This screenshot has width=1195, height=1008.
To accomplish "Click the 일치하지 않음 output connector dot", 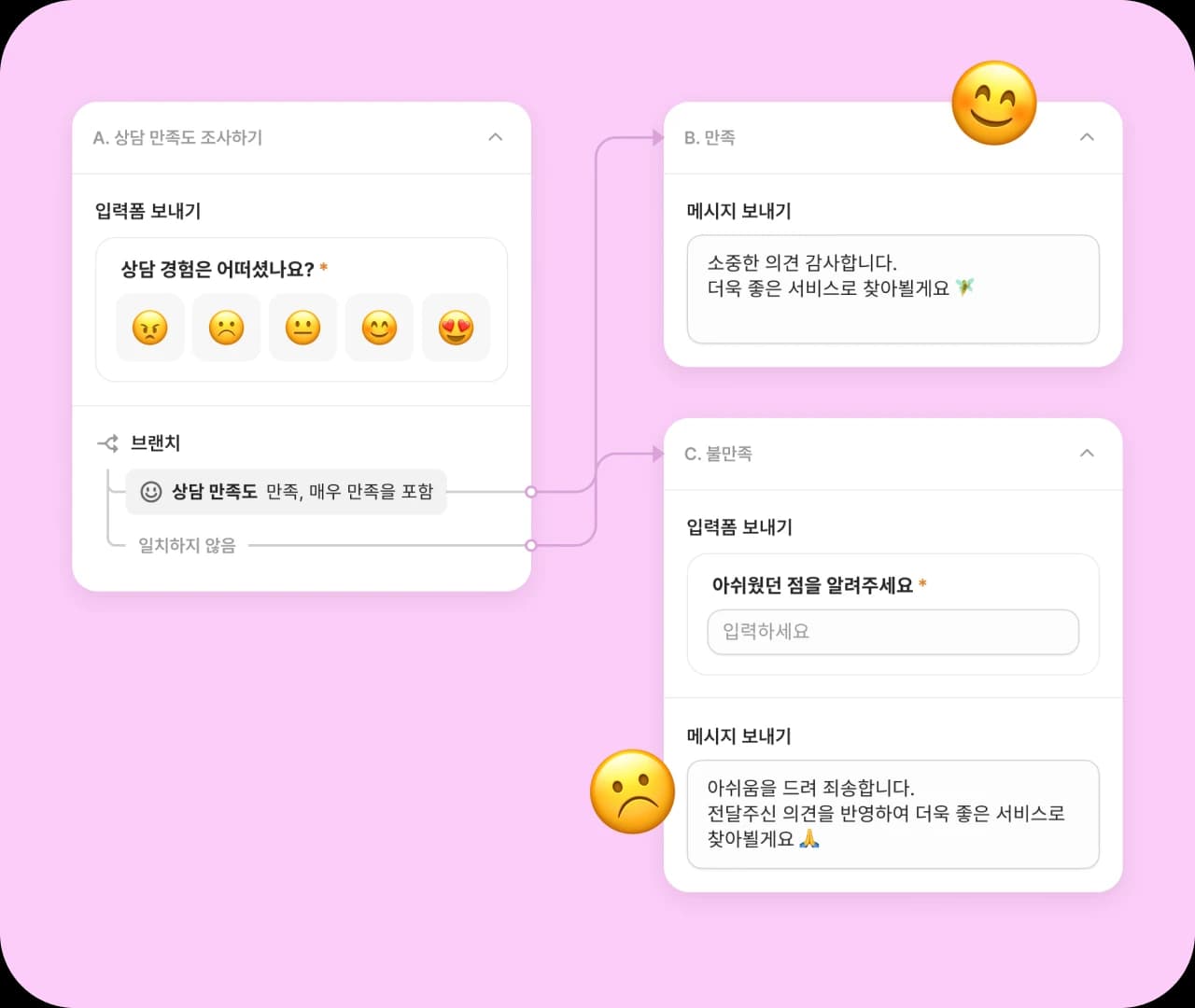I will (x=531, y=545).
